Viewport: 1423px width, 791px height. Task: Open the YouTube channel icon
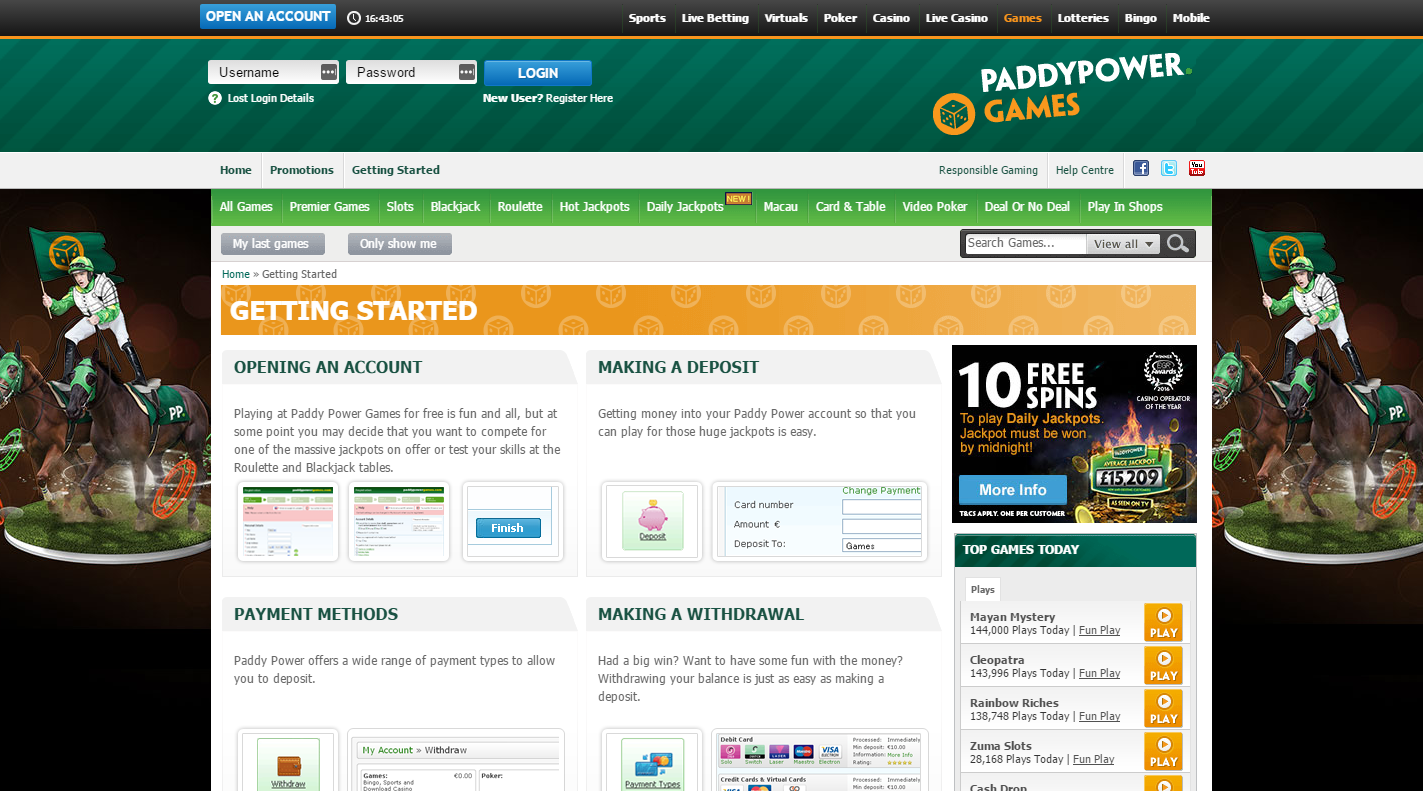(x=1196, y=168)
